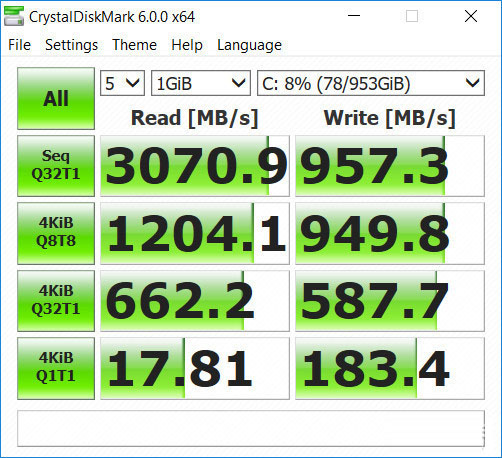The width and height of the screenshot is (502, 458).
Task: Open the Language menu
Action: [x=249, y=45]
